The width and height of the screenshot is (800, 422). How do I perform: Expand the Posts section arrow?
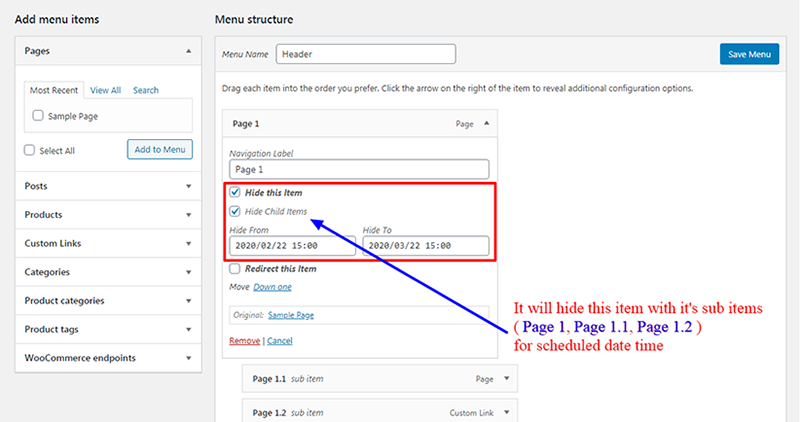click(x=188, y=186)
